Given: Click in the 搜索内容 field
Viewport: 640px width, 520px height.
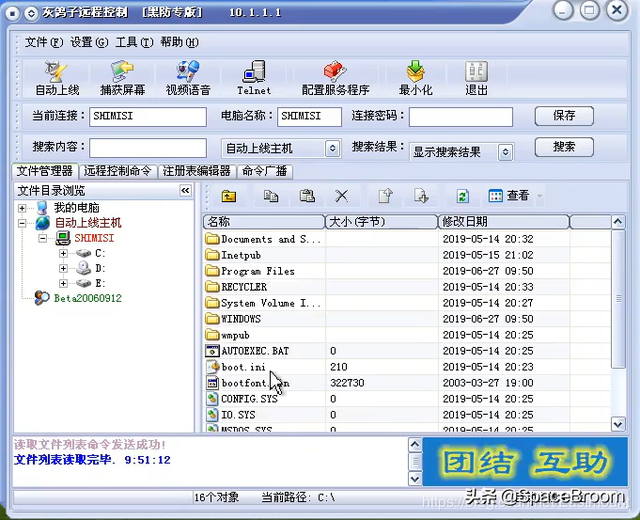Looking at the screenshot, I should click(148, 148).
